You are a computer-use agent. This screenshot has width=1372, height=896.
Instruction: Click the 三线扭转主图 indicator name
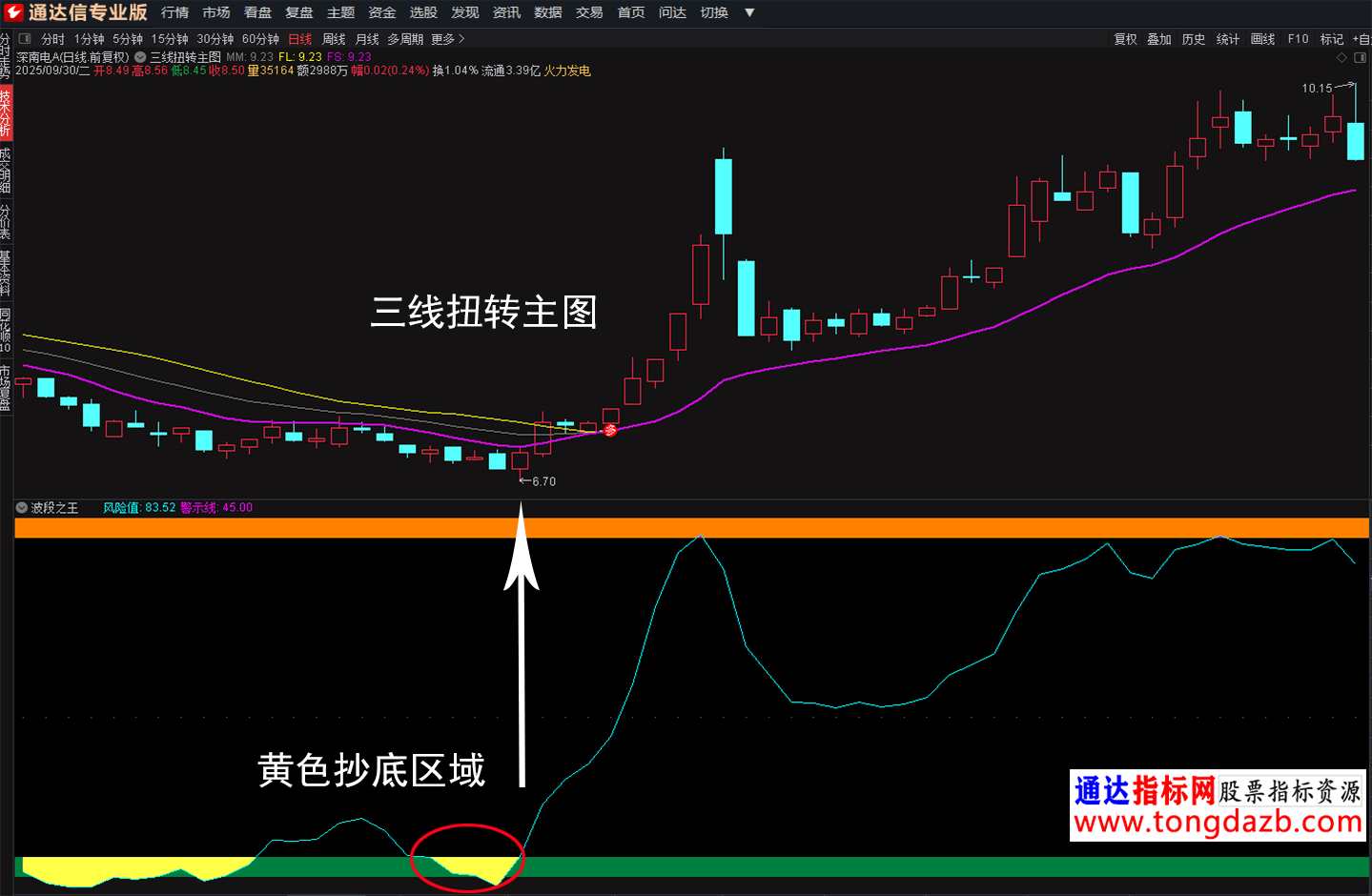[x=185, y=57]
